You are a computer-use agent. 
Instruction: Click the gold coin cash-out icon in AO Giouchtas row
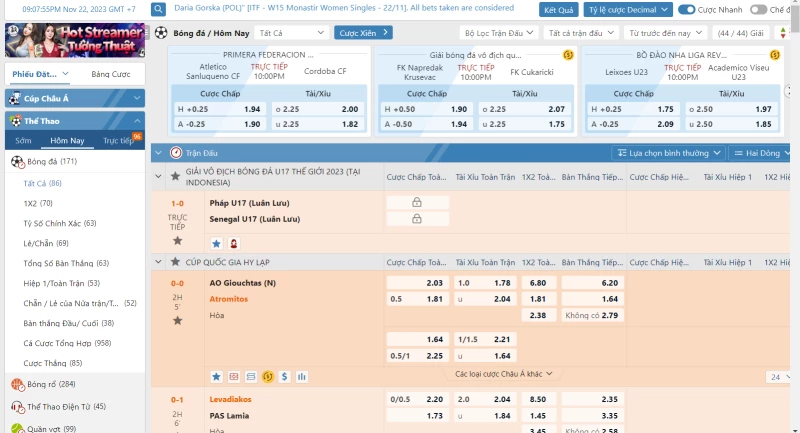[x=268, y=376]
